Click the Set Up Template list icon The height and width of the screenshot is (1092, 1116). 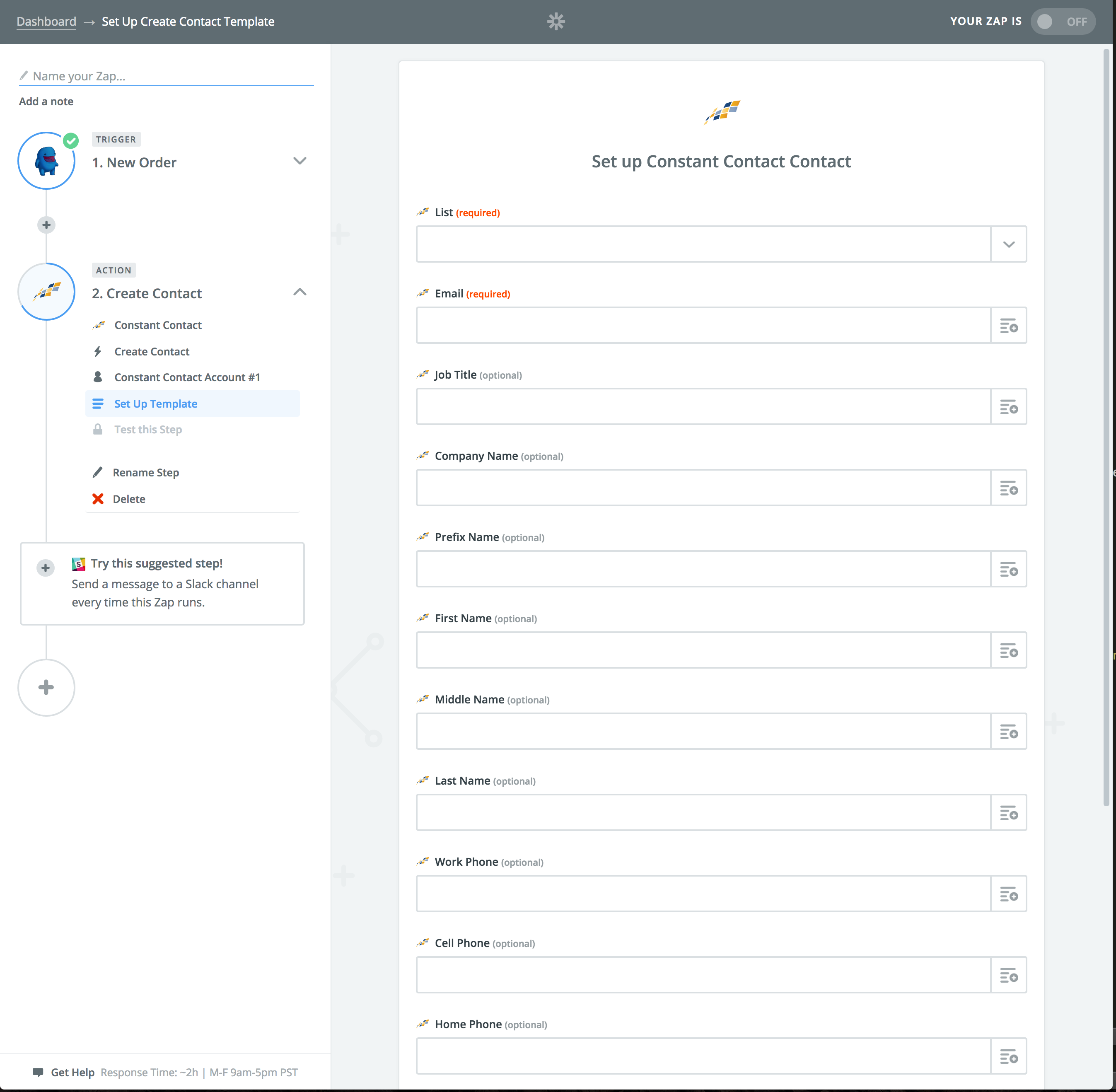click(98, 404)
